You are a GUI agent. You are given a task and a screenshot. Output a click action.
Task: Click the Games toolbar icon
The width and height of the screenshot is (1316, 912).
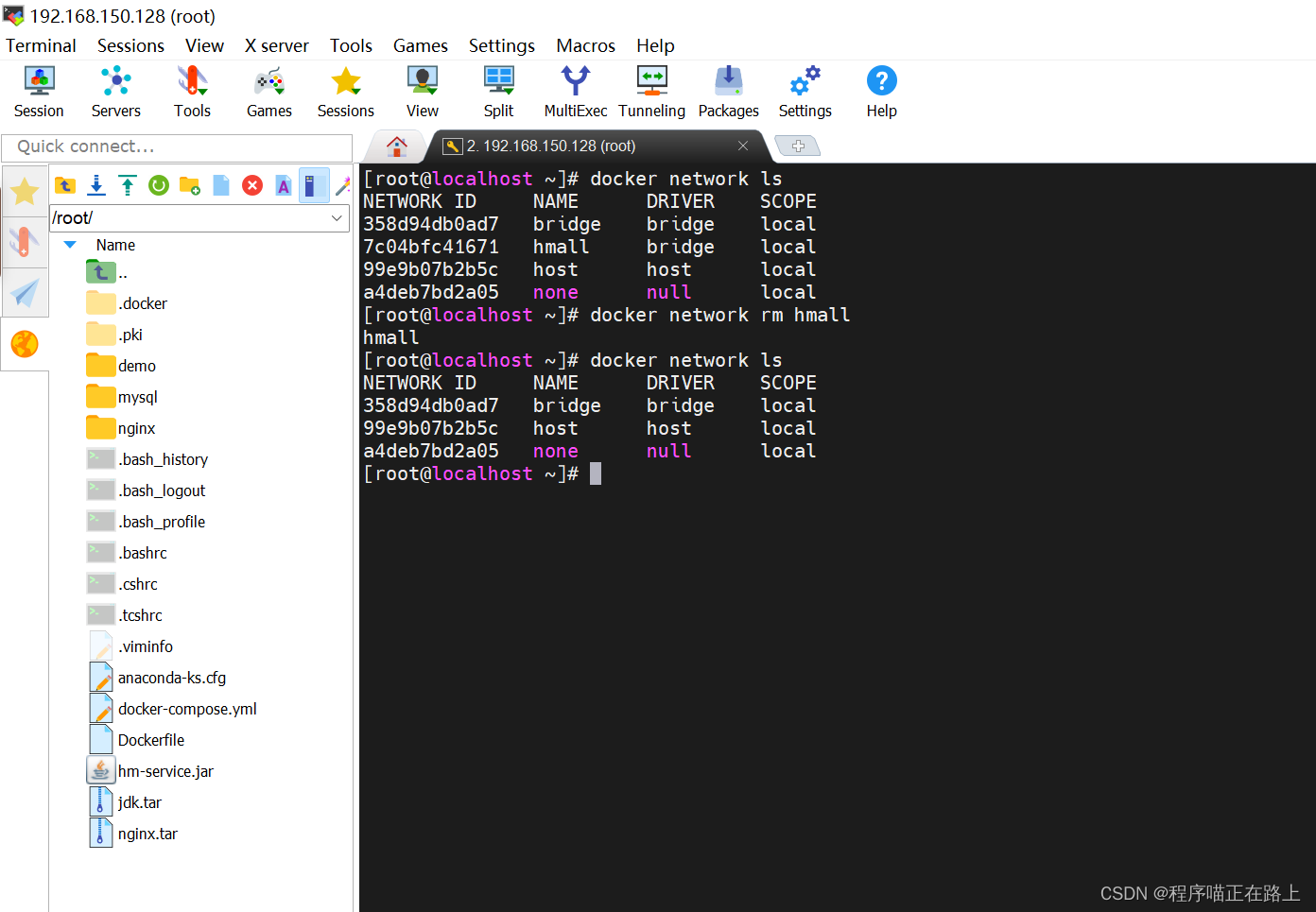click(268, 92)
